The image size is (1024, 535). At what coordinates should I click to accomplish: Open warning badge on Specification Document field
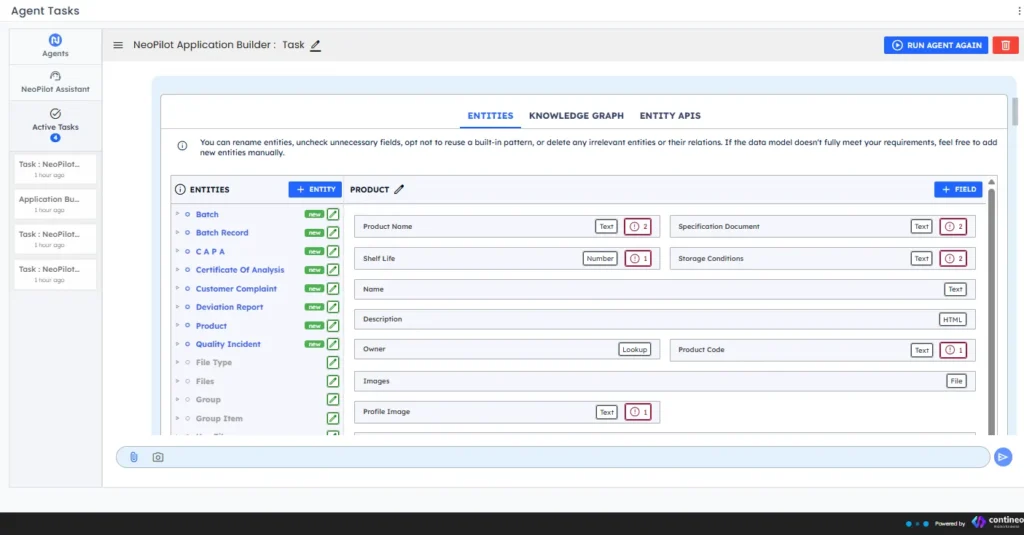[953, 227]
